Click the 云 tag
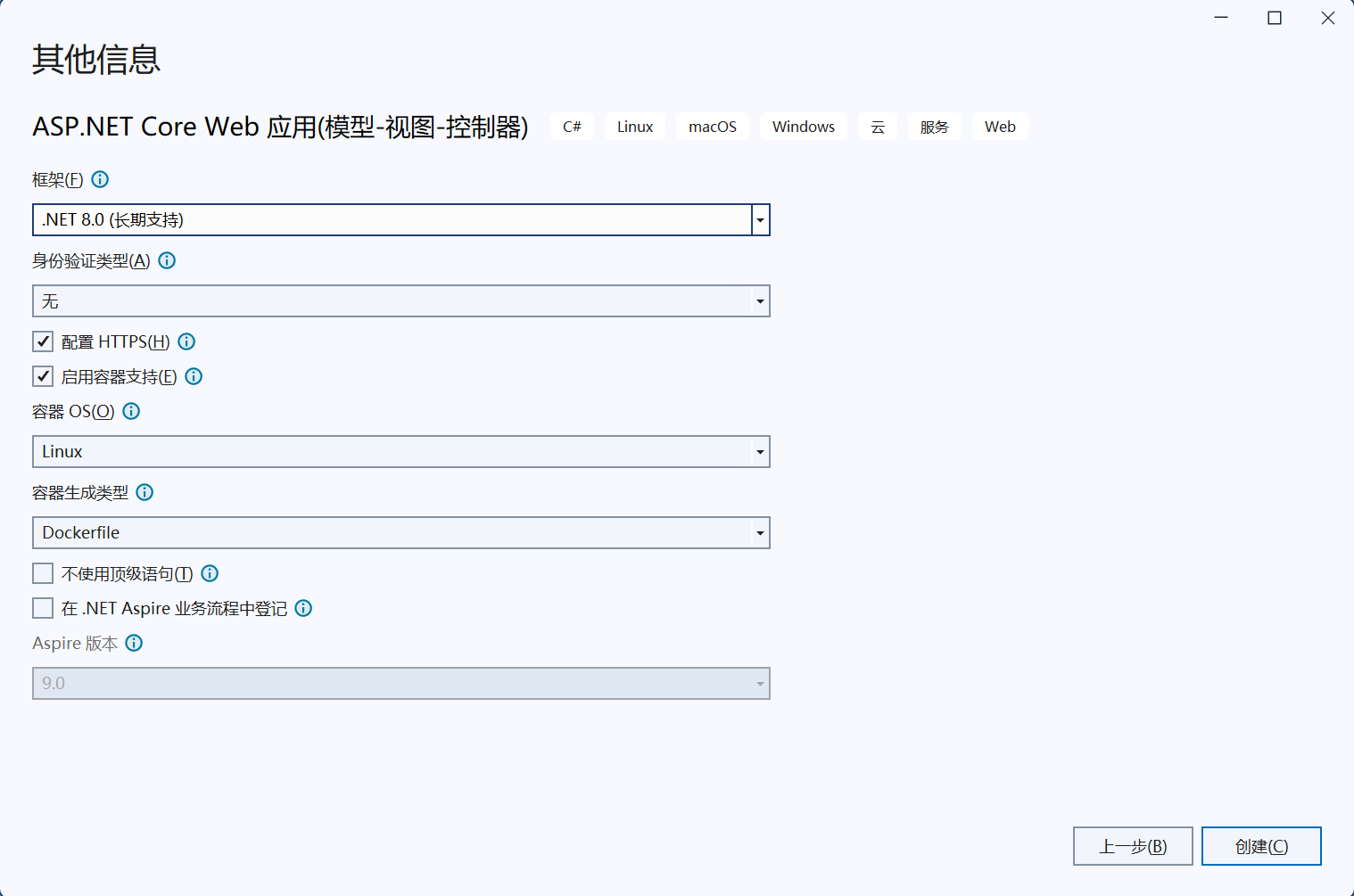The image size is (1354, 896). [878, 127]
